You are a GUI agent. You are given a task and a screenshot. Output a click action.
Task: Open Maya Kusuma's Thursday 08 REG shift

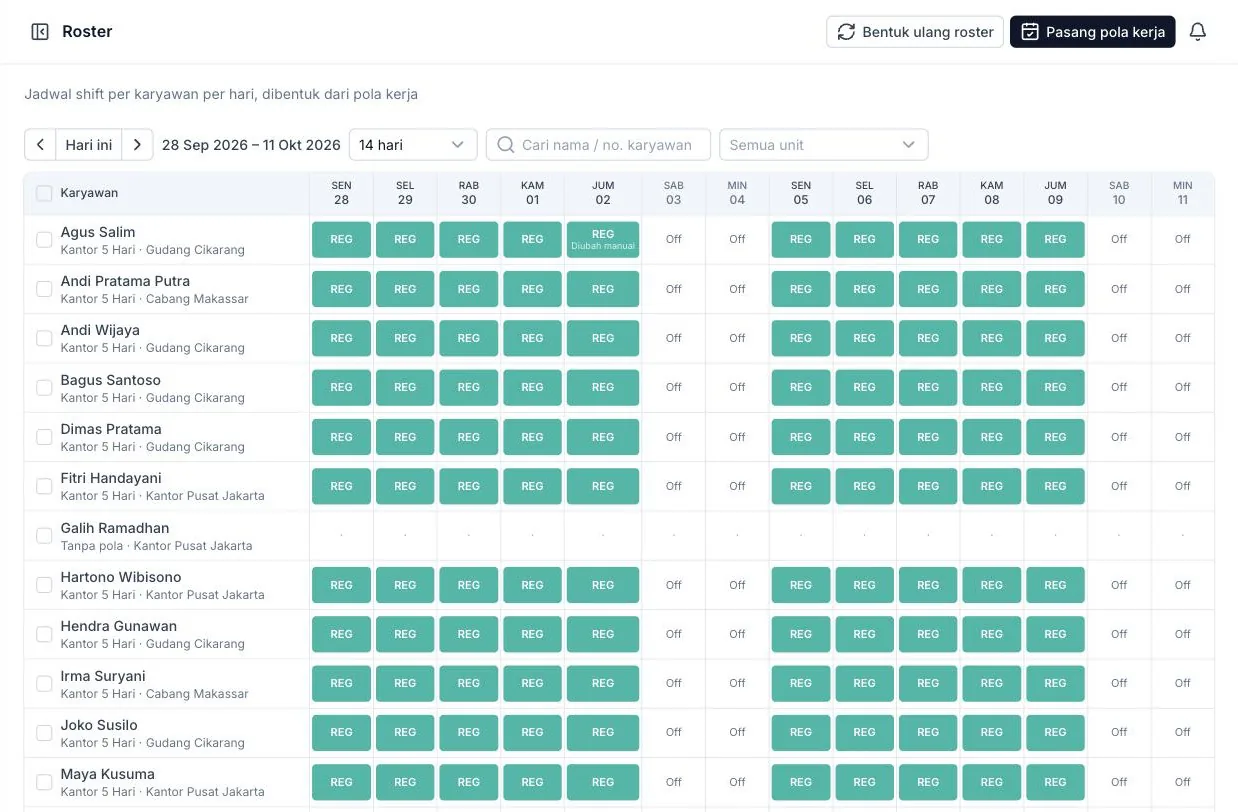[x=992, y=782]
